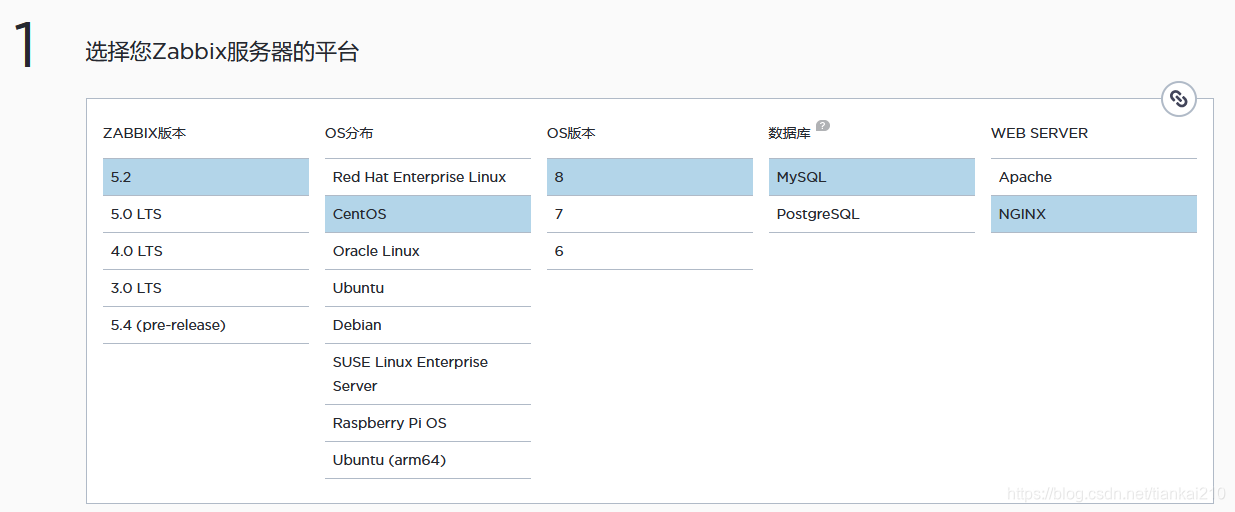Click the OS分布 column header

click(349, 133)
